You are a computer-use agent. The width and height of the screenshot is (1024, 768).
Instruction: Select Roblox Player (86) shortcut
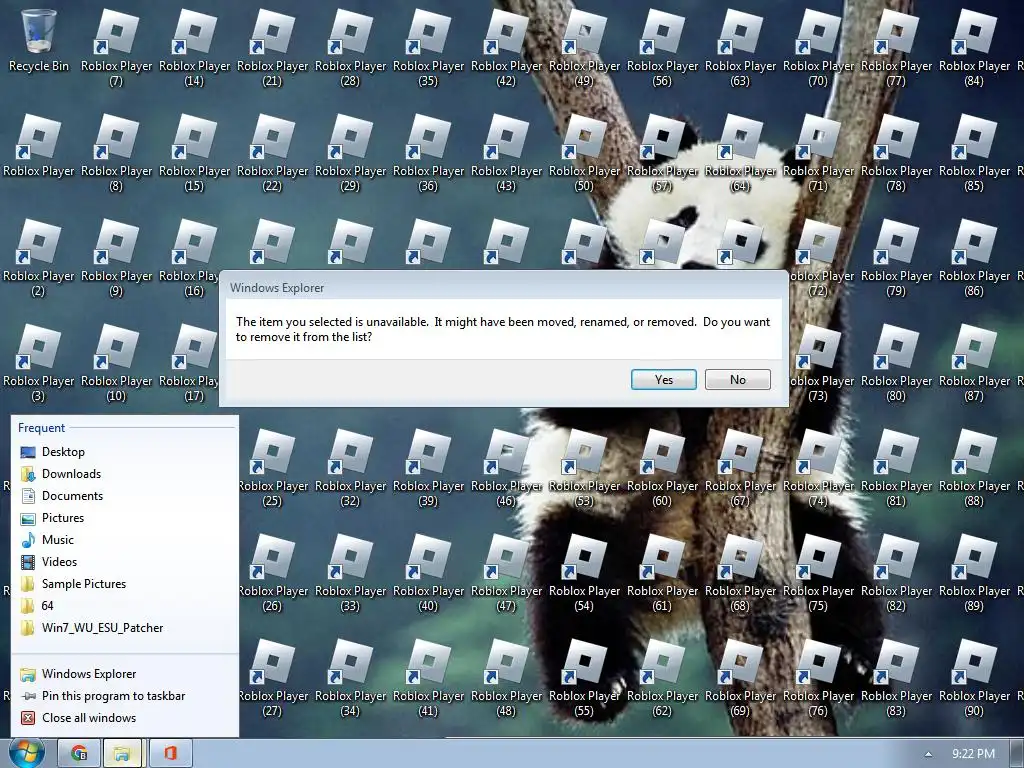974,257
